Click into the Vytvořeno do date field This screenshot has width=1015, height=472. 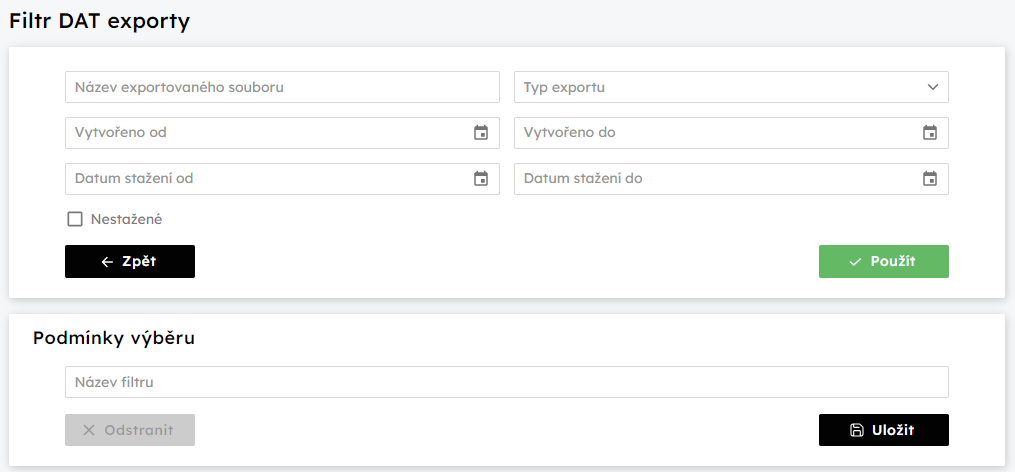click(731, 133)
